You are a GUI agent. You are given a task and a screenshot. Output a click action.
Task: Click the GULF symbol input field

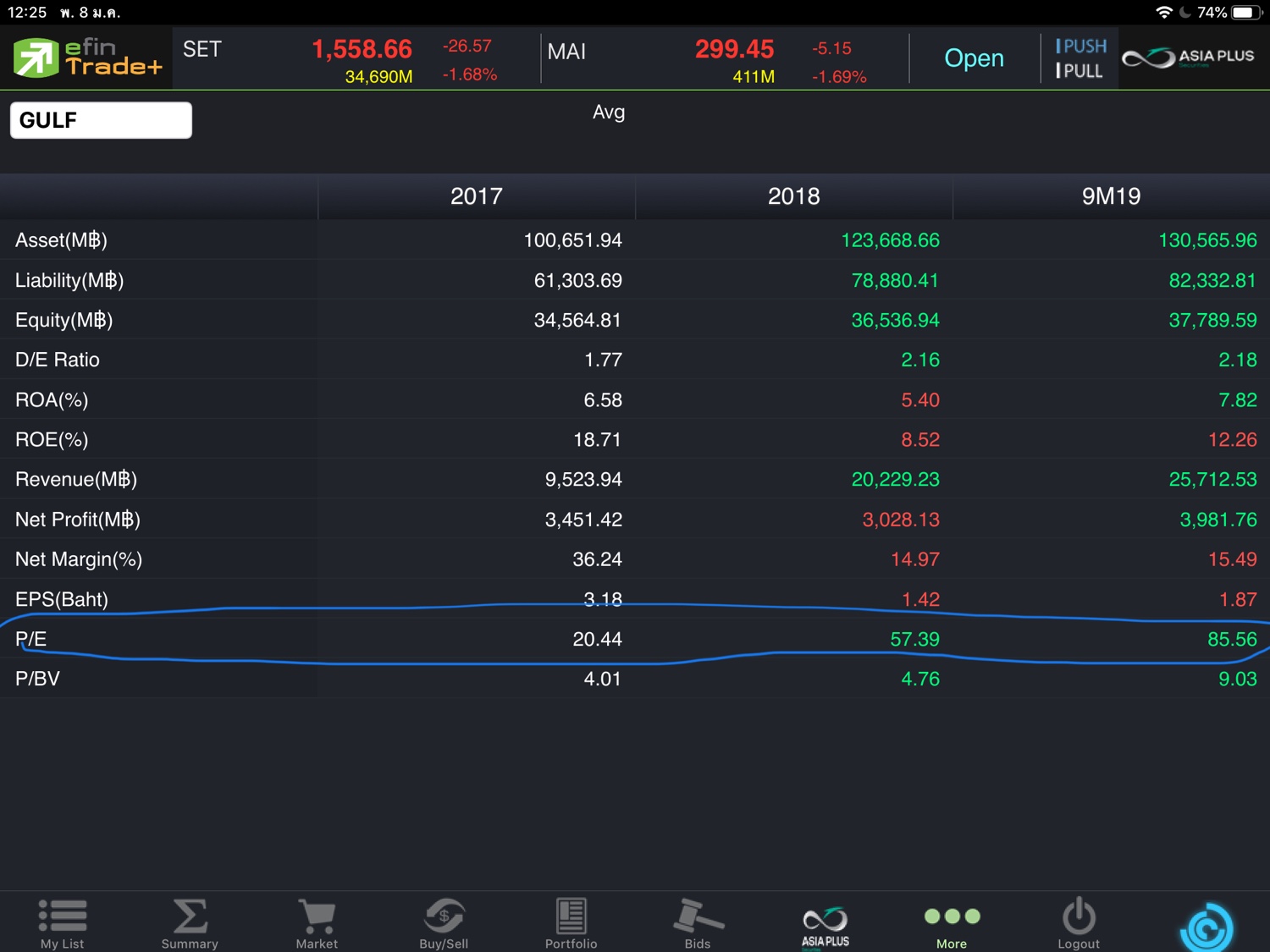pos(101,120)
